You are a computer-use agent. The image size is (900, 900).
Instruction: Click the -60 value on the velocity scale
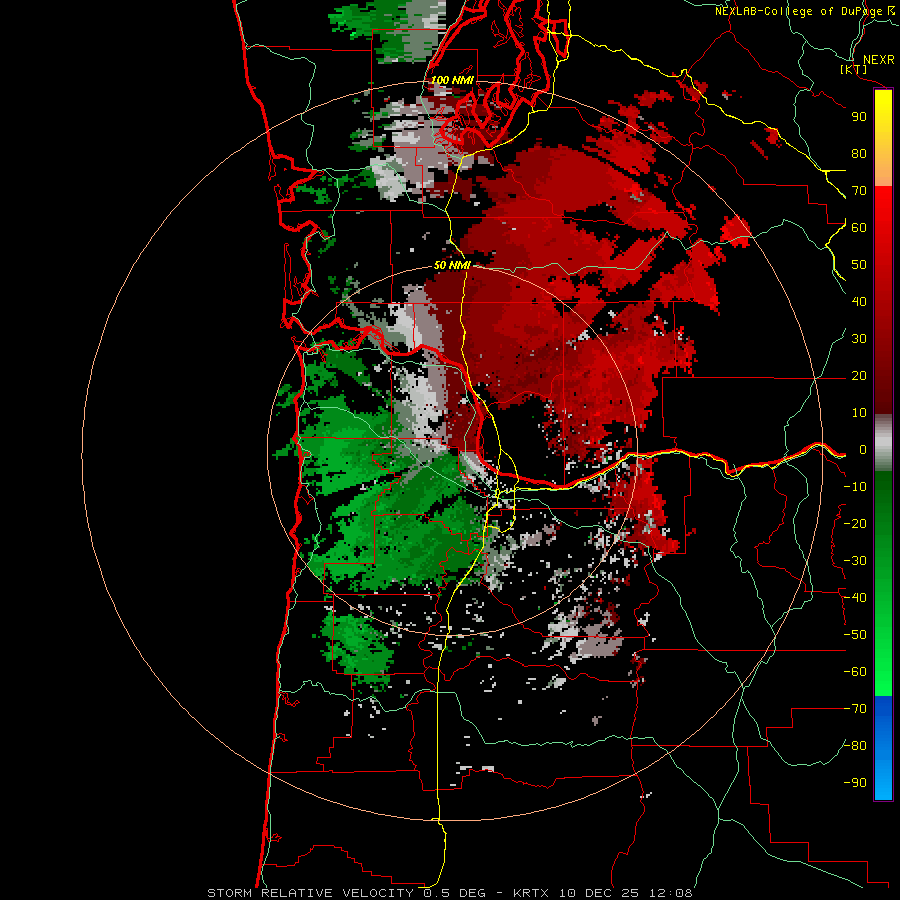(x=855, y=672)
